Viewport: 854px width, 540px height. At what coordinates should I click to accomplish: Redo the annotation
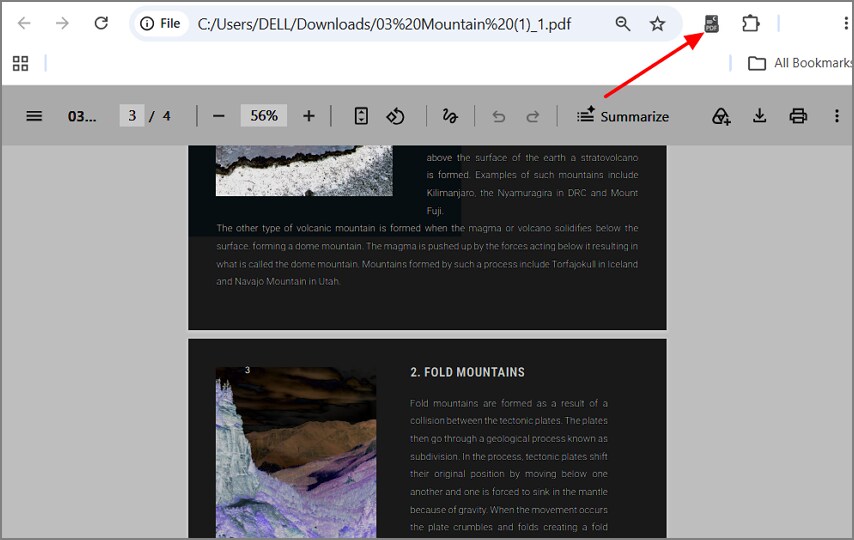[x=533, y=117]
